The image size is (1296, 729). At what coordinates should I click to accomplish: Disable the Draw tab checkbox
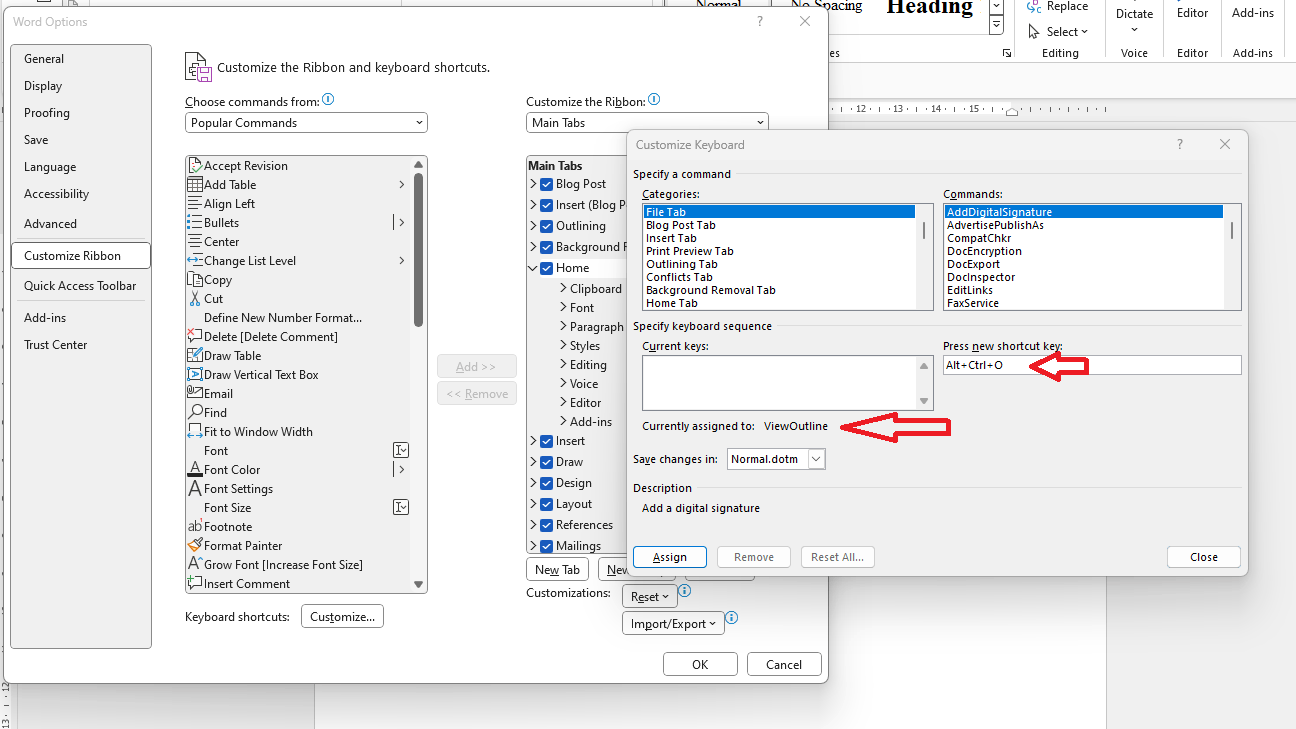coord(546,462)
